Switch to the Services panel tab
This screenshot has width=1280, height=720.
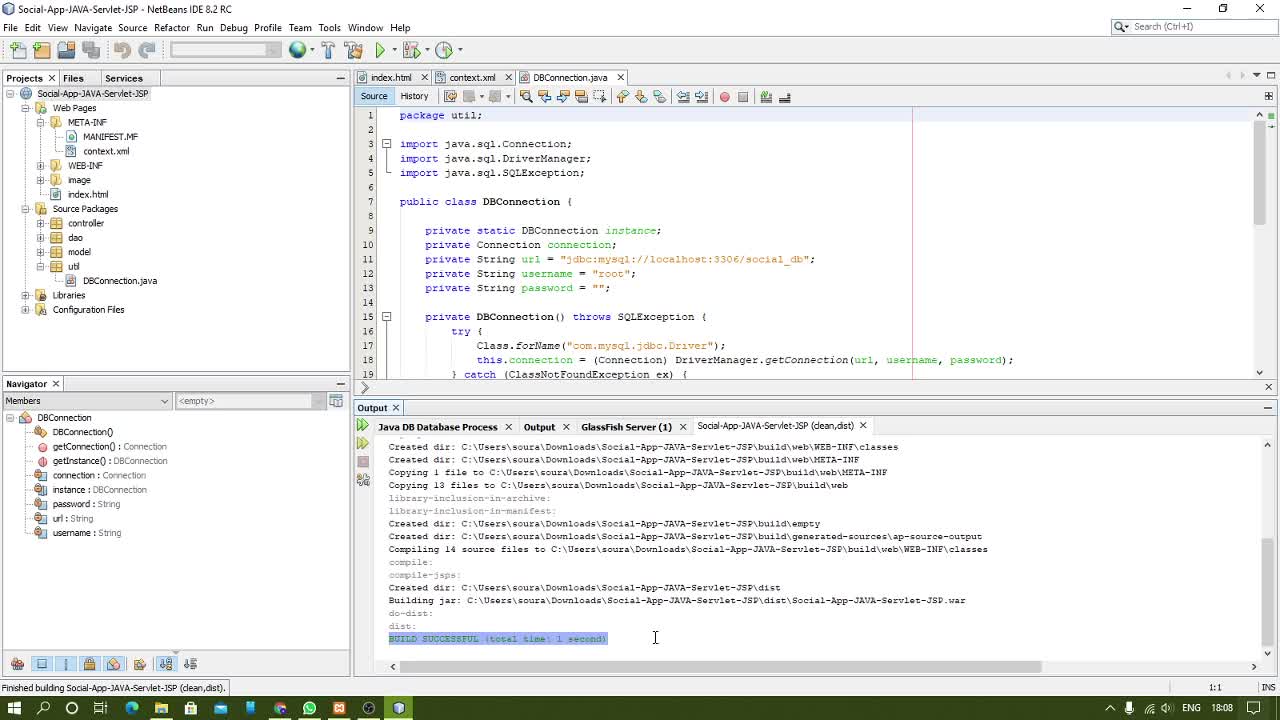pos(123,78)
